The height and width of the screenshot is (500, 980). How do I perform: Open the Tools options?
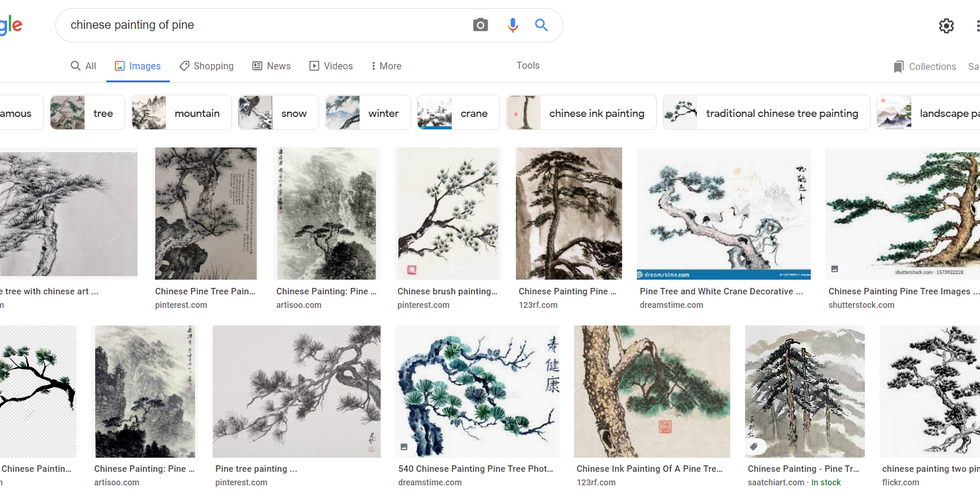tap(528, 65)
